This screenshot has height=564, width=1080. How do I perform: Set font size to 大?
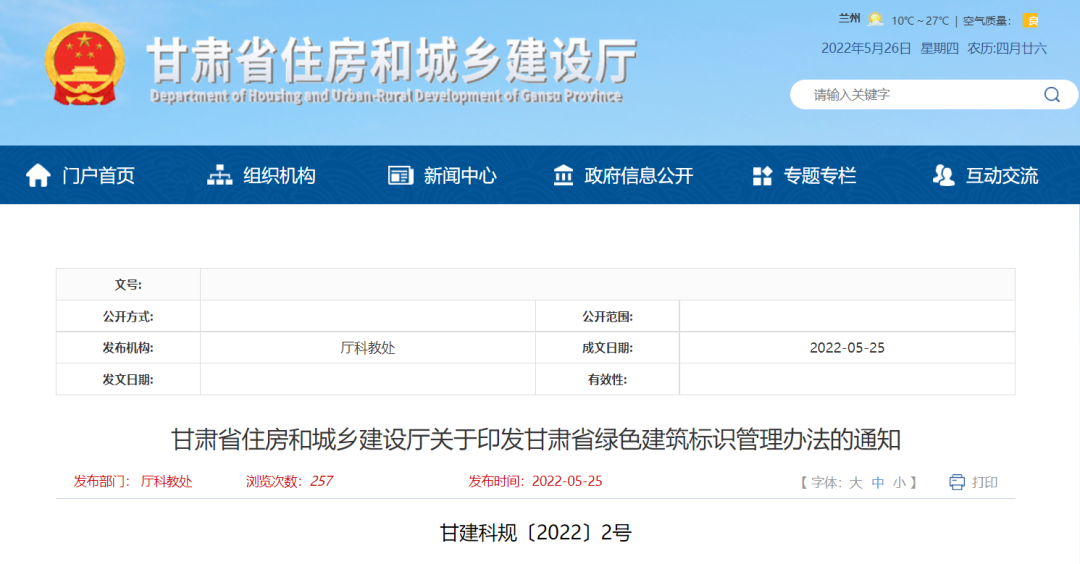(x=855, y=483)
